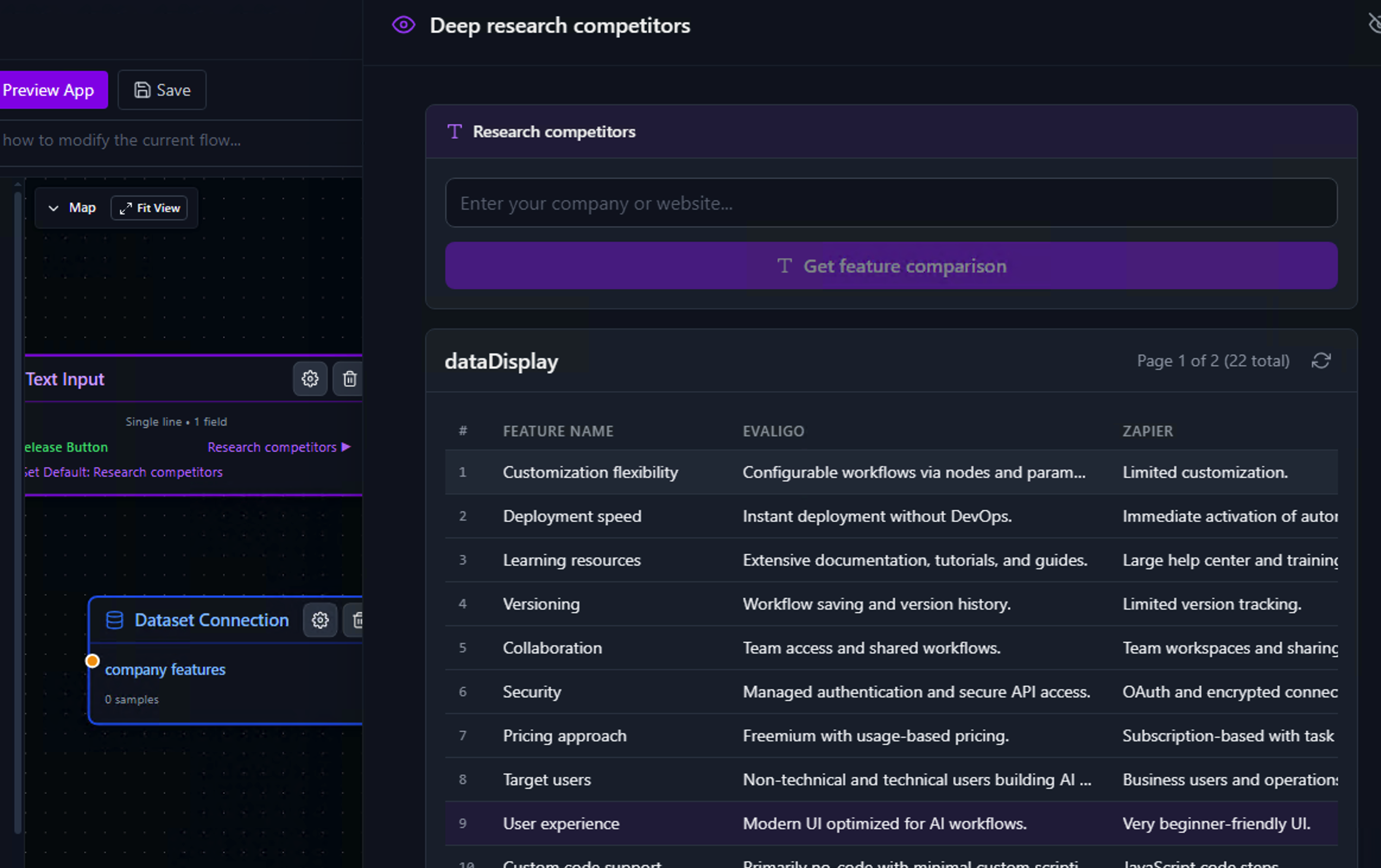Open Text Input node settings gear
Image resolution: width=1381 pixels, height=868 pixels.
click(x=310, y=379)
